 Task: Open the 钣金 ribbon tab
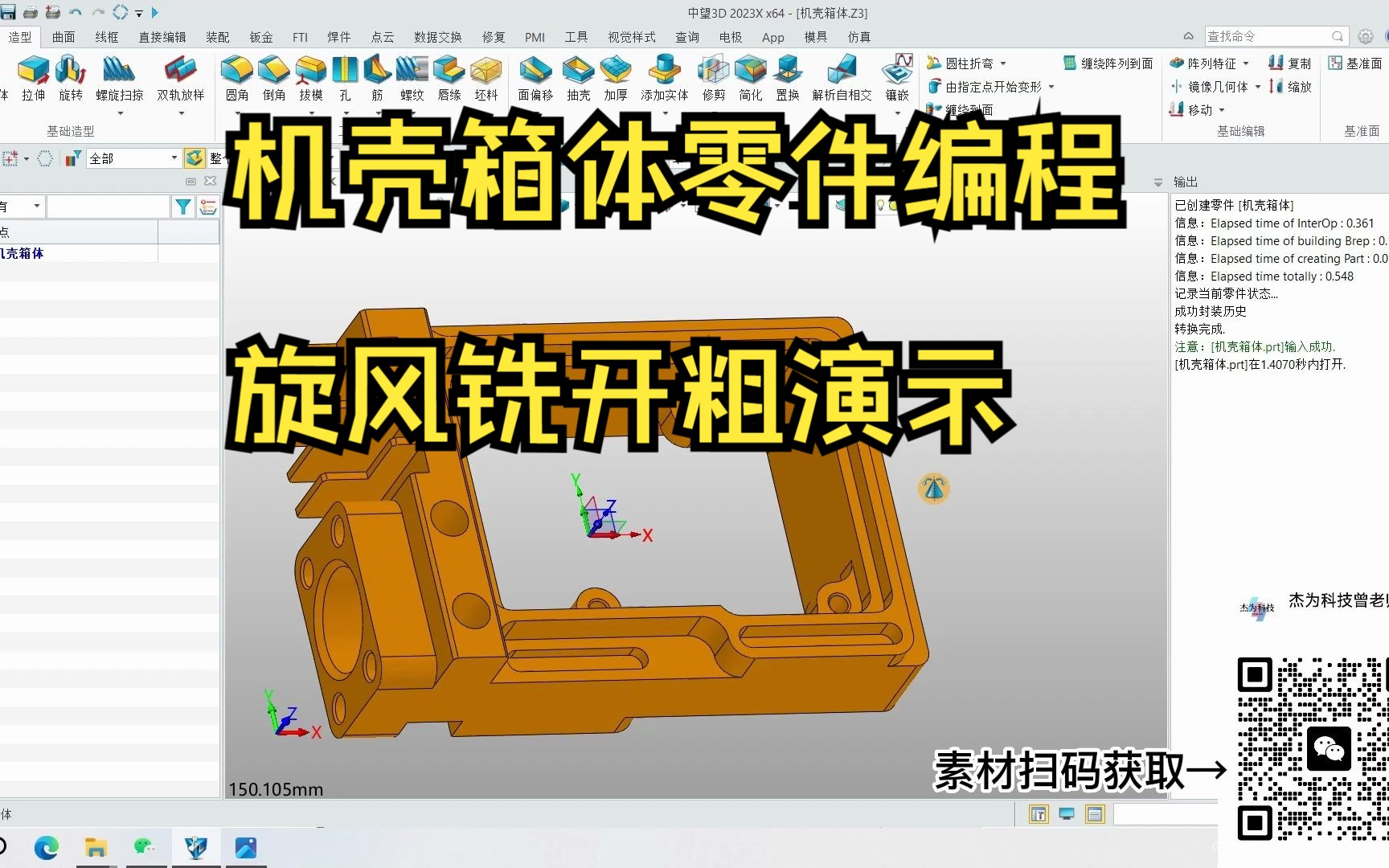(x=261, y=37)
